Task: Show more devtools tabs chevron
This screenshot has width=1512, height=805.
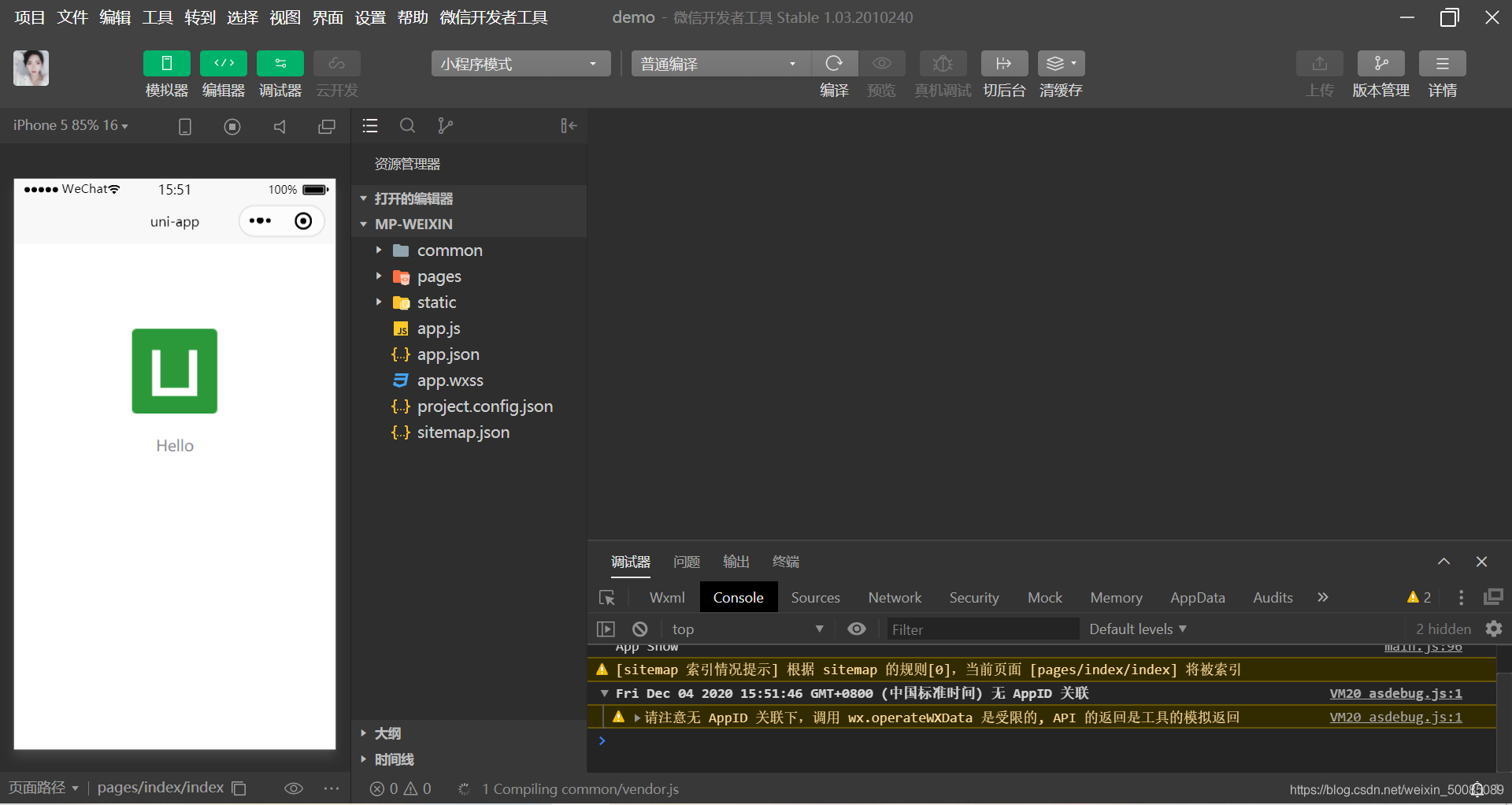Action: point(1323,598)
